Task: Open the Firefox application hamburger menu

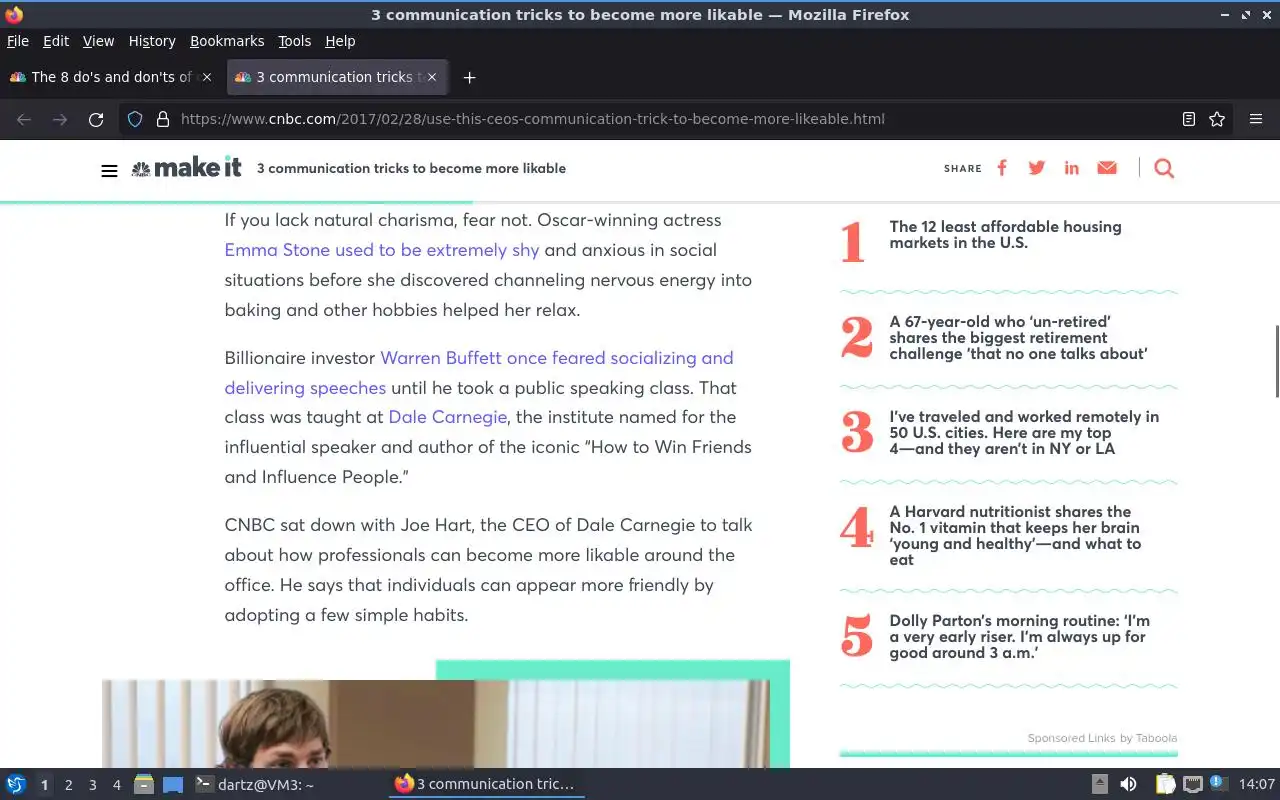Action: [1256, 119]
